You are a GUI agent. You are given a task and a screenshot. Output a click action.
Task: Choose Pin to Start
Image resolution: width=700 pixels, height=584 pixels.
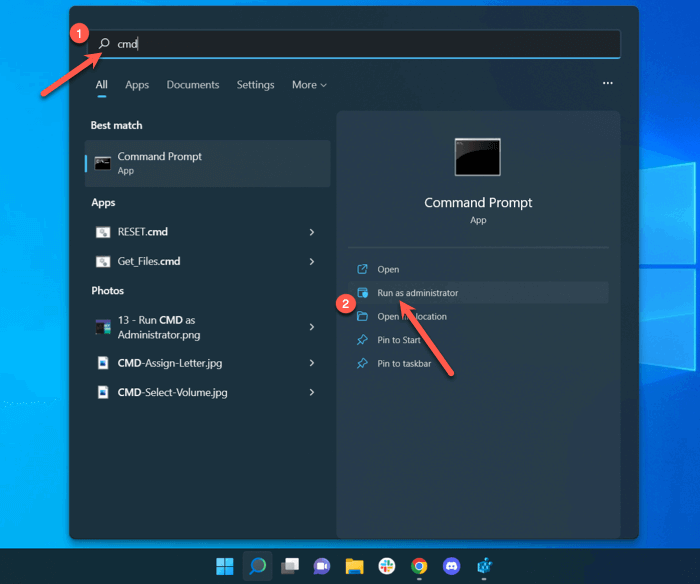(478, 340)
